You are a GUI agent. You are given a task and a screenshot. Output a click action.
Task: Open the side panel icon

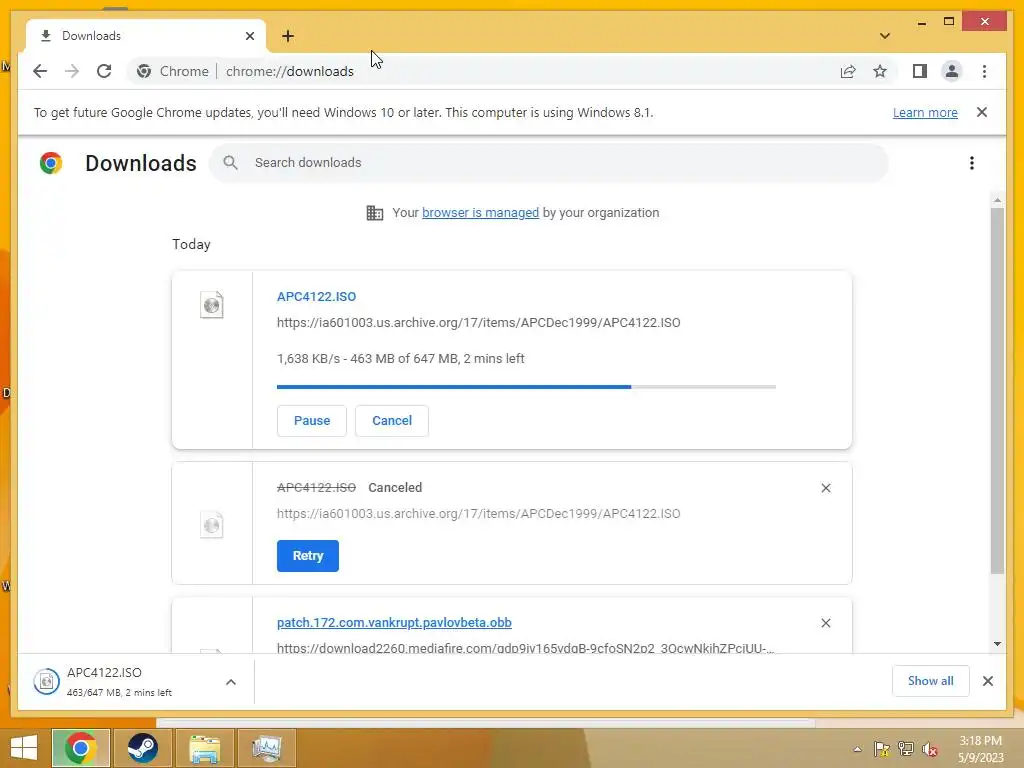[920, 71]
